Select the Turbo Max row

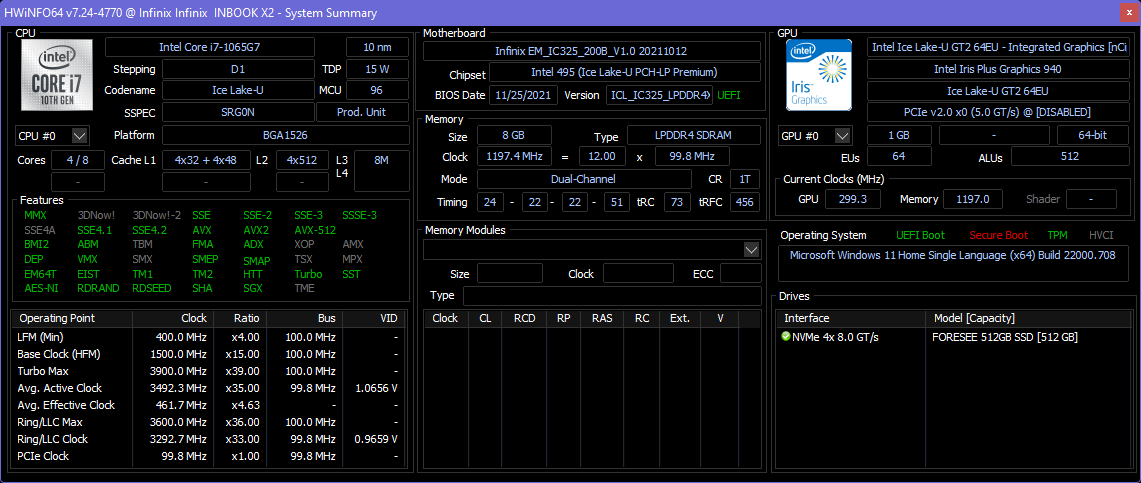(x=210, y=371)
